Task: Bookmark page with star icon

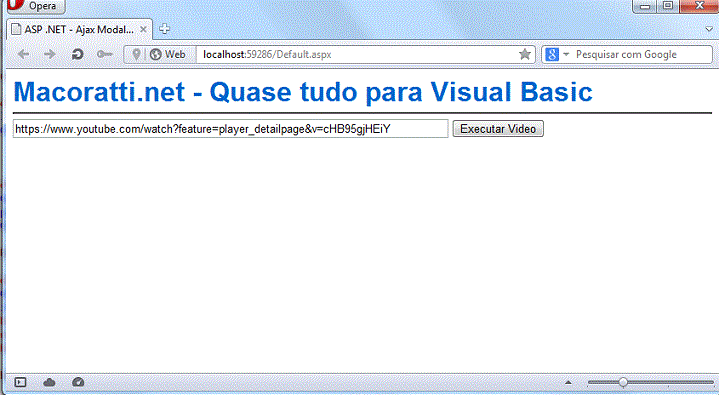Action: [525, 55]
